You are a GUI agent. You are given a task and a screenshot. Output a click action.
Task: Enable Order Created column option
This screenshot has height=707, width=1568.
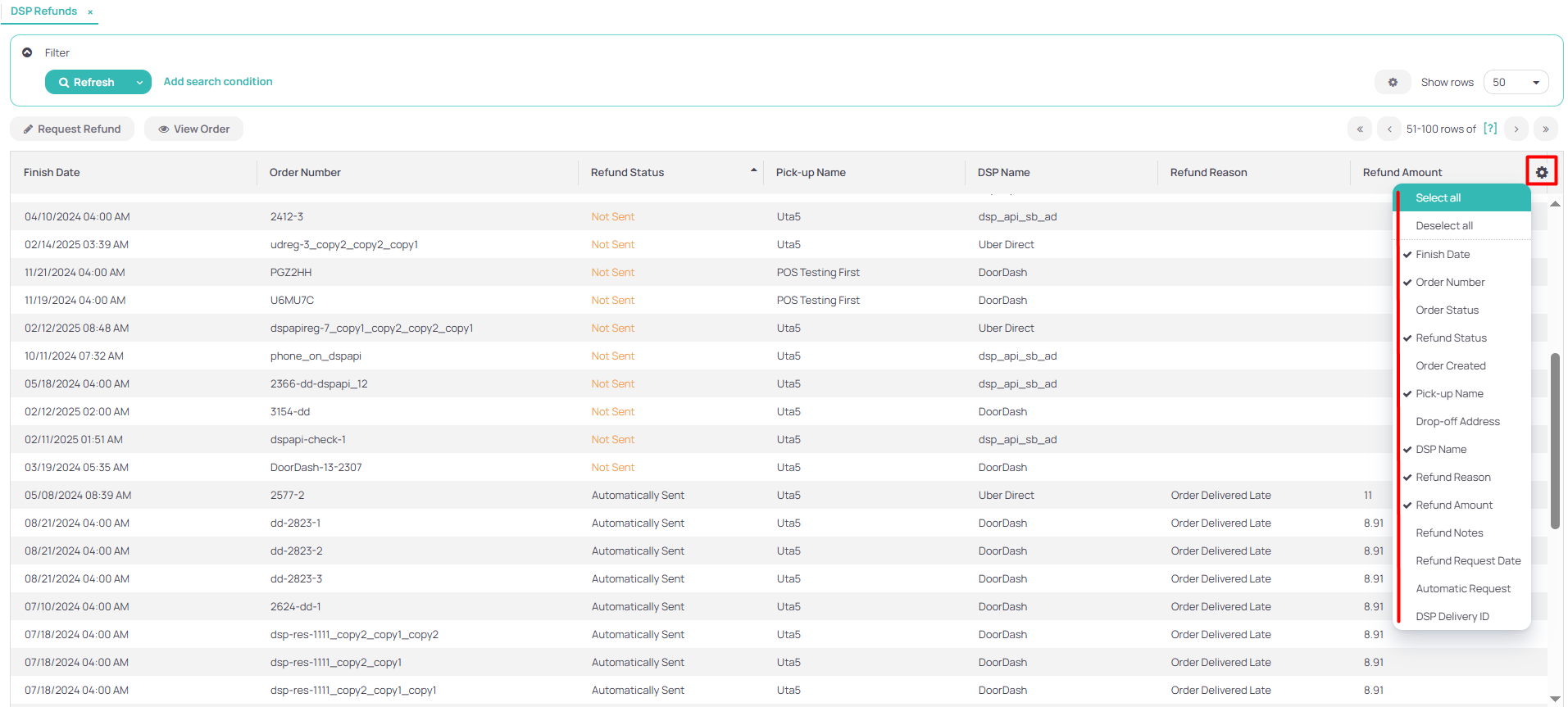[x=1463, y=365]
